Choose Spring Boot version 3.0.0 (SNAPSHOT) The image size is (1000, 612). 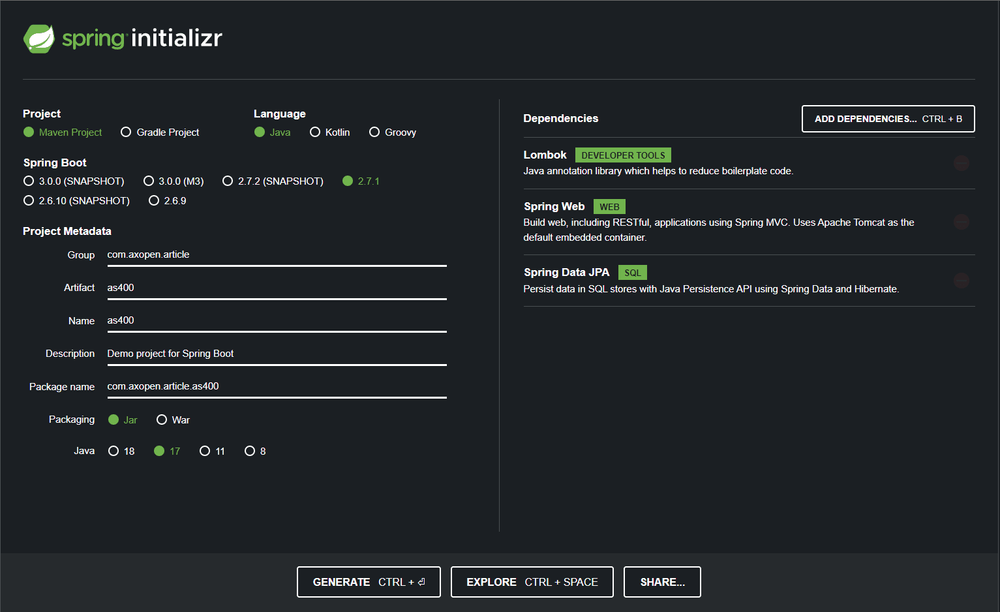pos(29,181)
